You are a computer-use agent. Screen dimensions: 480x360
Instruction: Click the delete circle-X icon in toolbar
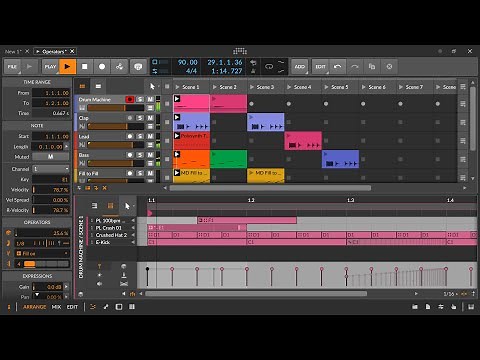pos(389,66)
